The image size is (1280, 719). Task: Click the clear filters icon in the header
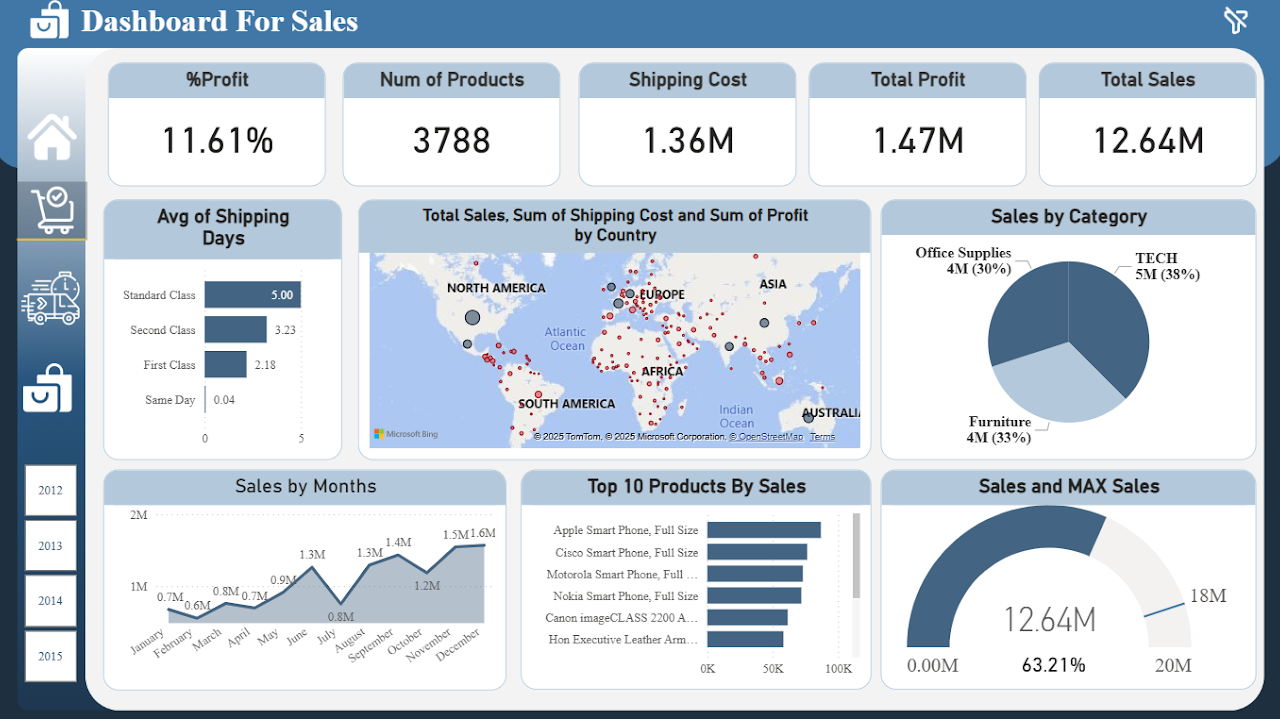click(1235, 20)
